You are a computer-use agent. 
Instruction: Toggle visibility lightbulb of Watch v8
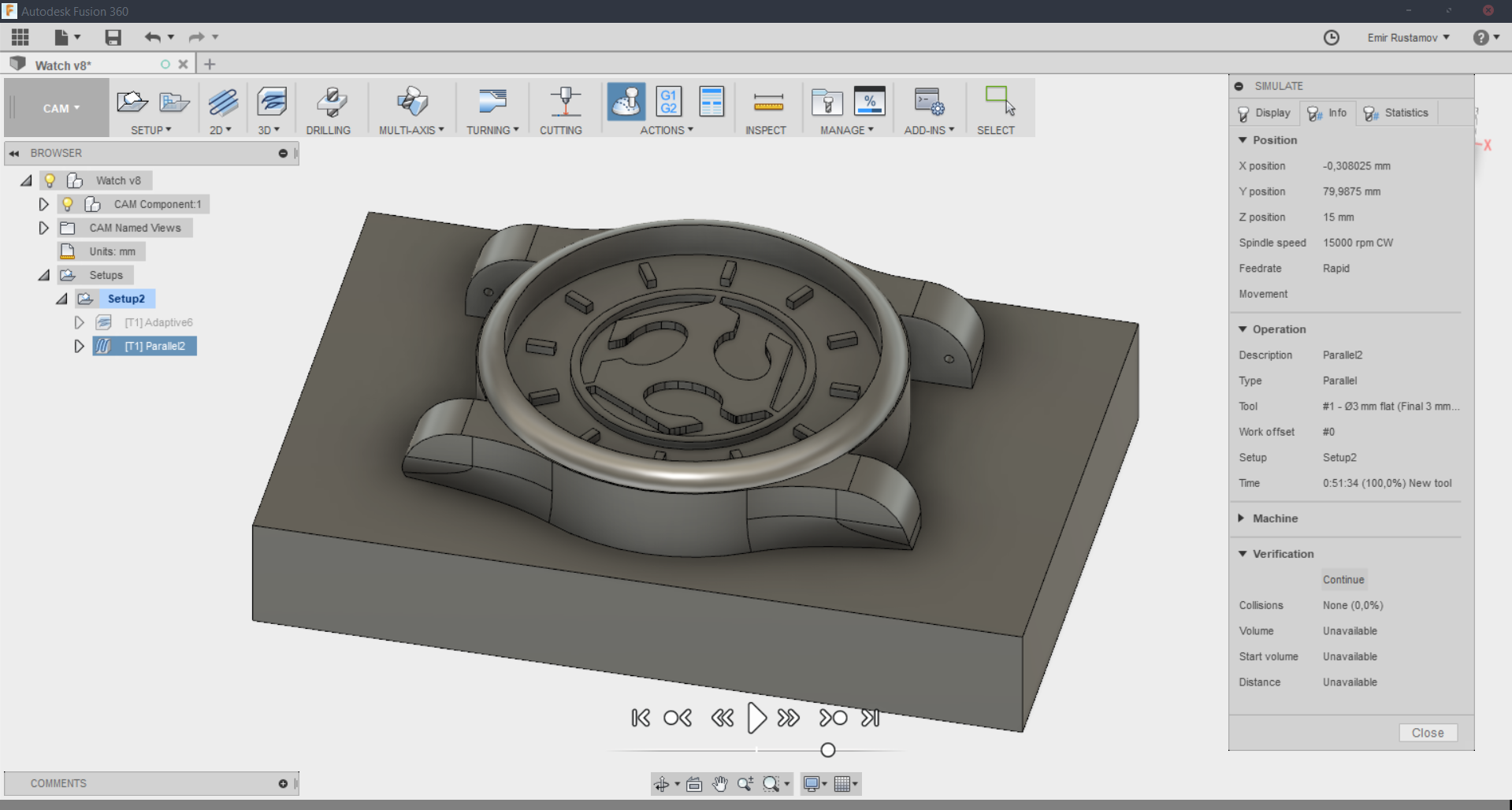[x=50, y=180]
